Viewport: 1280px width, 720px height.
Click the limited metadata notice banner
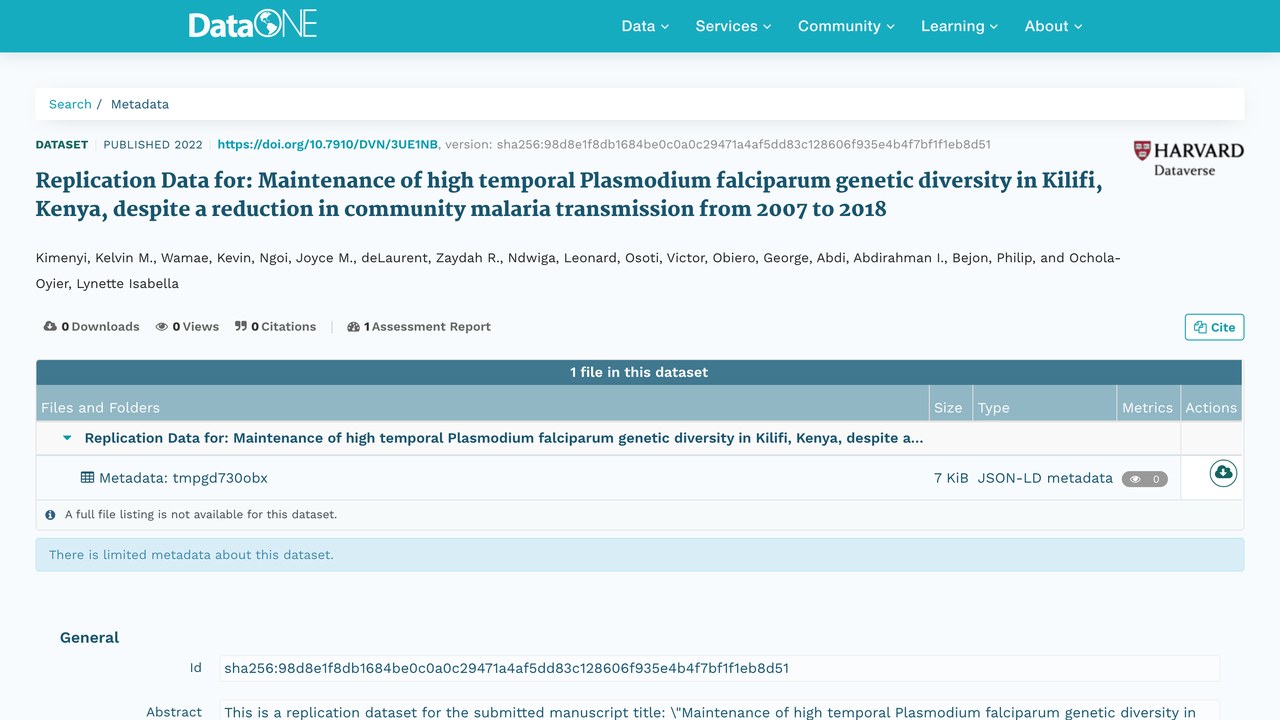[x=640, y=555]
